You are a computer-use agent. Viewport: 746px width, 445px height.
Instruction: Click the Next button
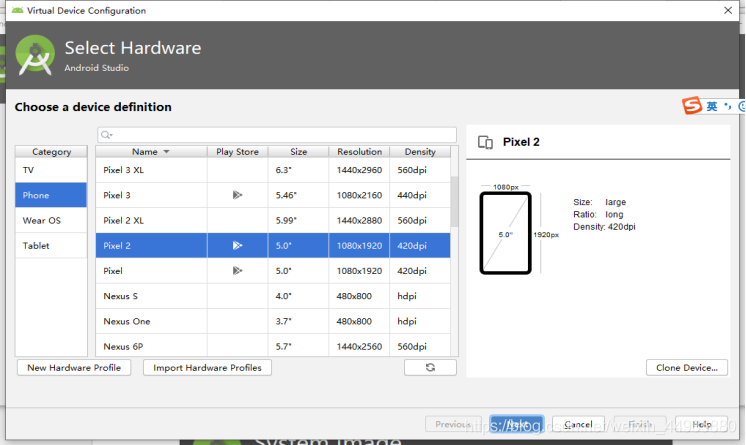pos(517,424)
